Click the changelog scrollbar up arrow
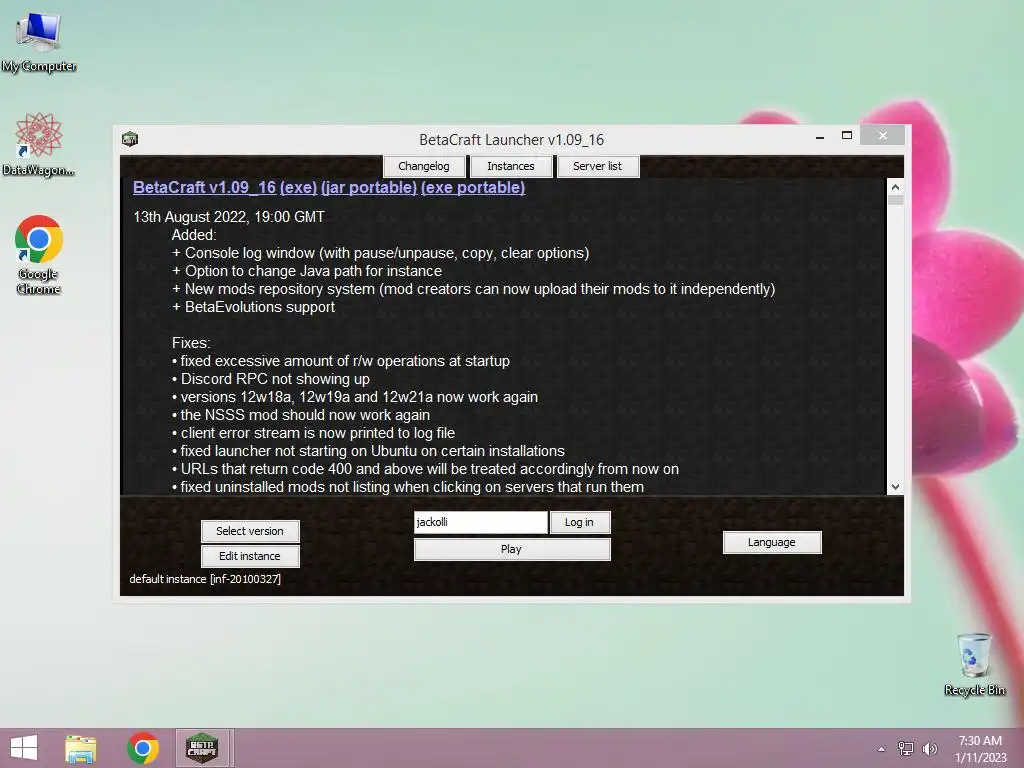This screenshot has width=1024, height=768. (895, 187)
